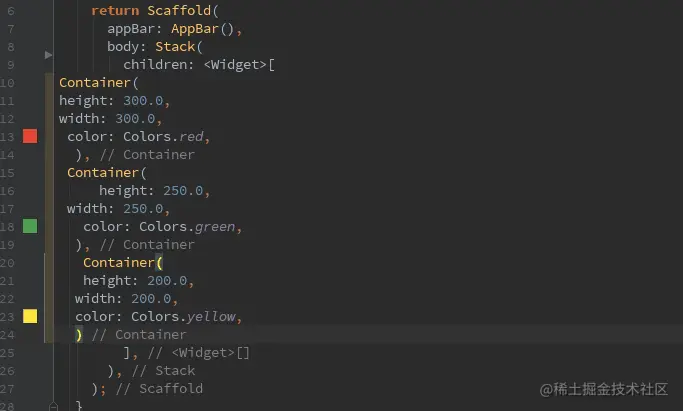Click the <Widget>[ type annotation

(239, 65)
